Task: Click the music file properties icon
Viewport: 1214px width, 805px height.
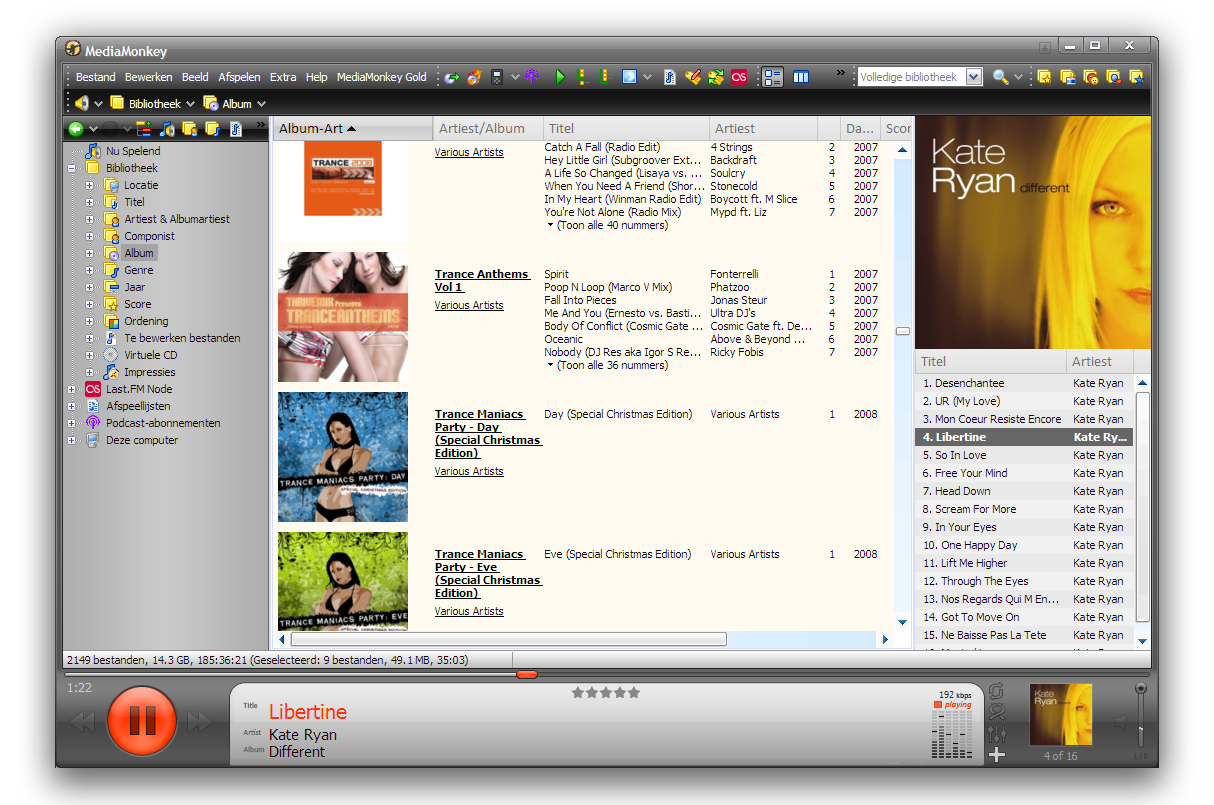Action: pos(669,77)
